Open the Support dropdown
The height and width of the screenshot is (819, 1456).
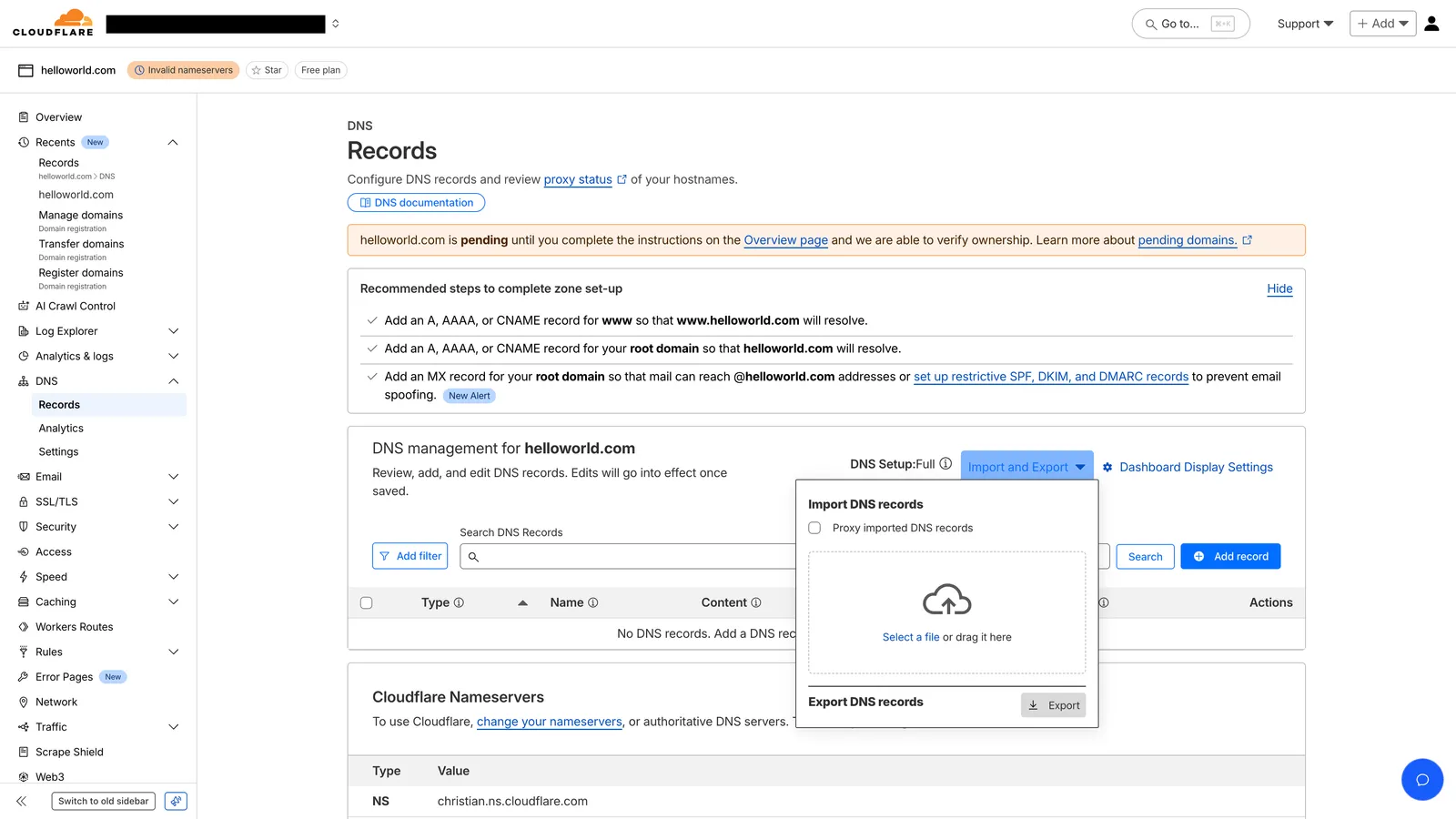[x=1305, y=24]
